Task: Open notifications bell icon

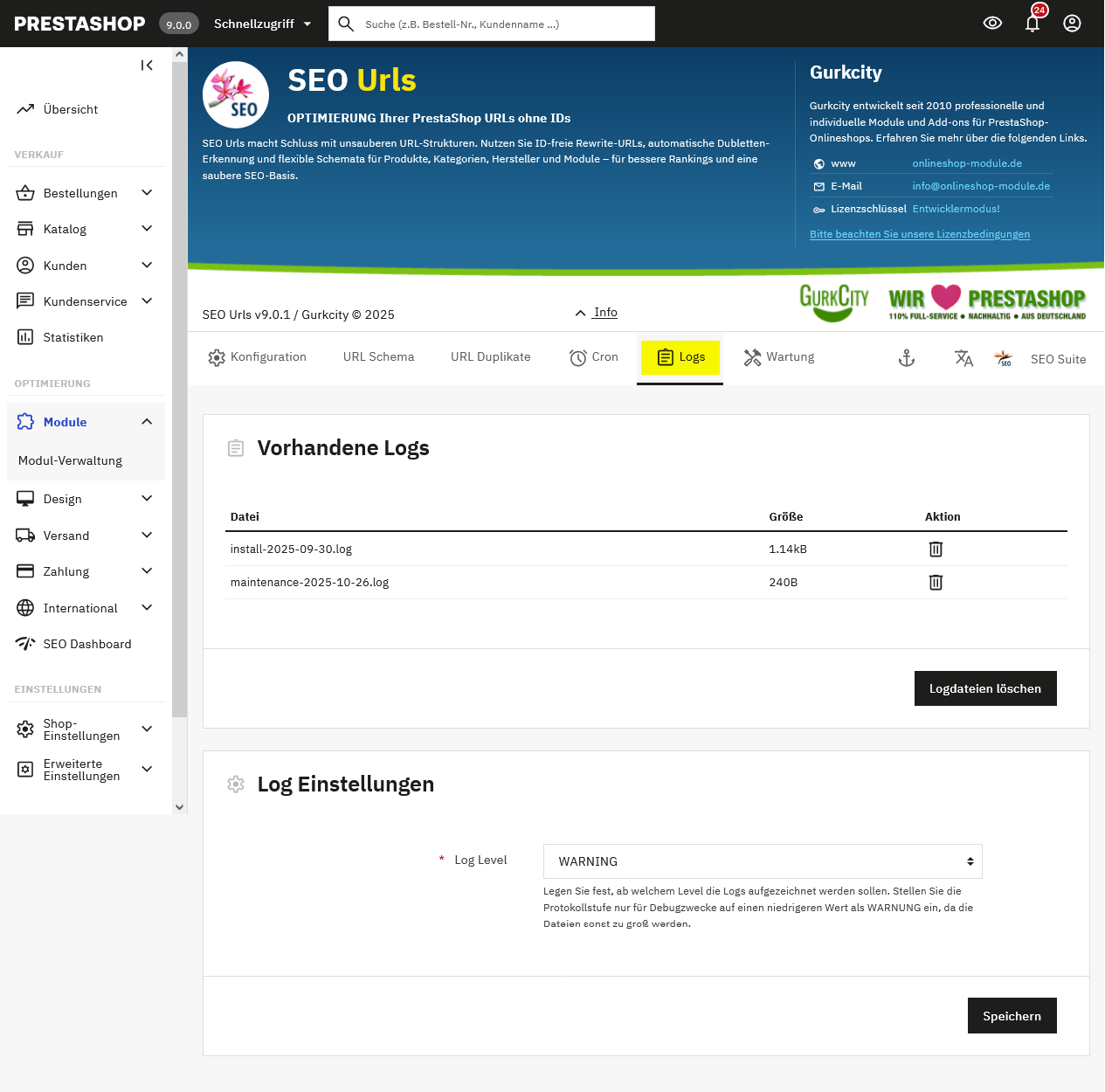Action: [x=1032, y=24]
